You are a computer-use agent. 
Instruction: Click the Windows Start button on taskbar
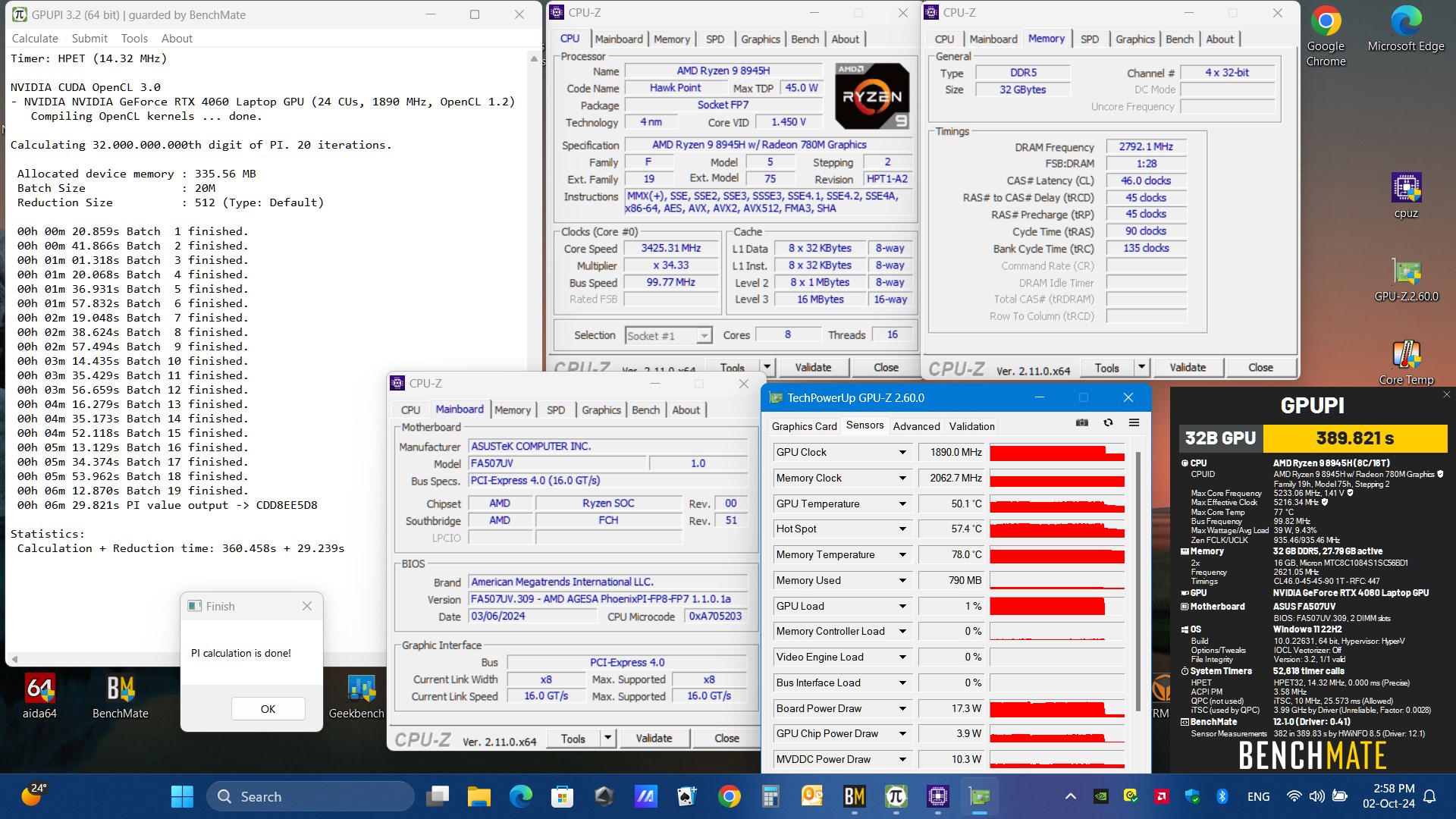pyautogui.click(x=182, y=796)
